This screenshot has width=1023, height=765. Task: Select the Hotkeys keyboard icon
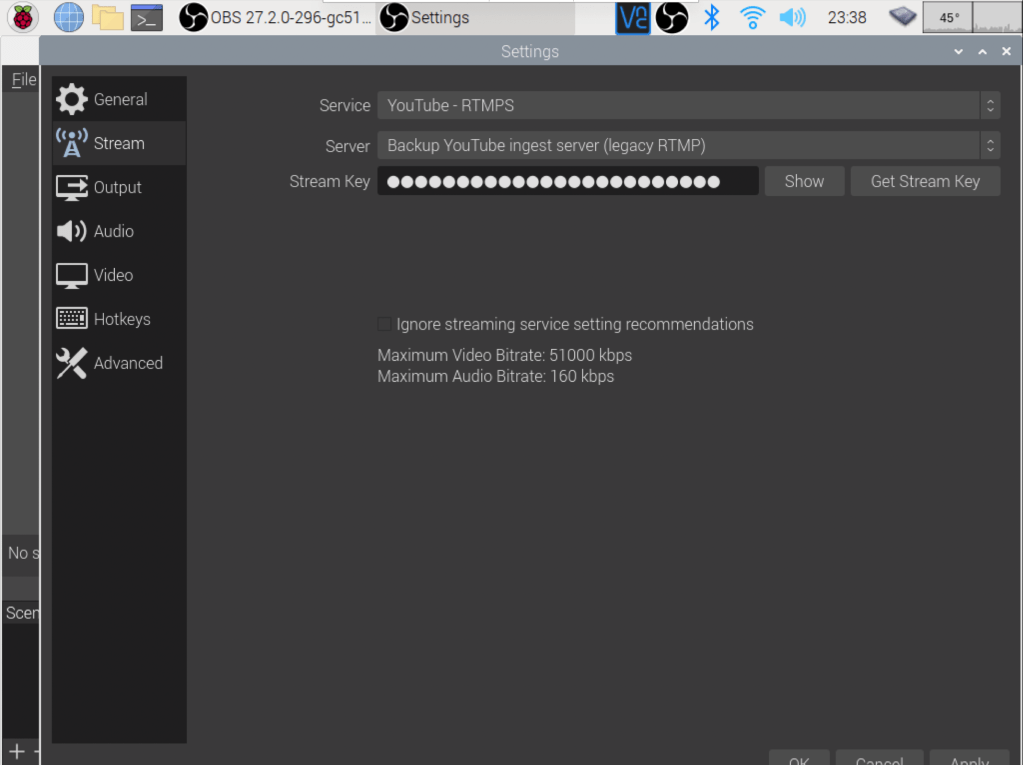[71, 319]
